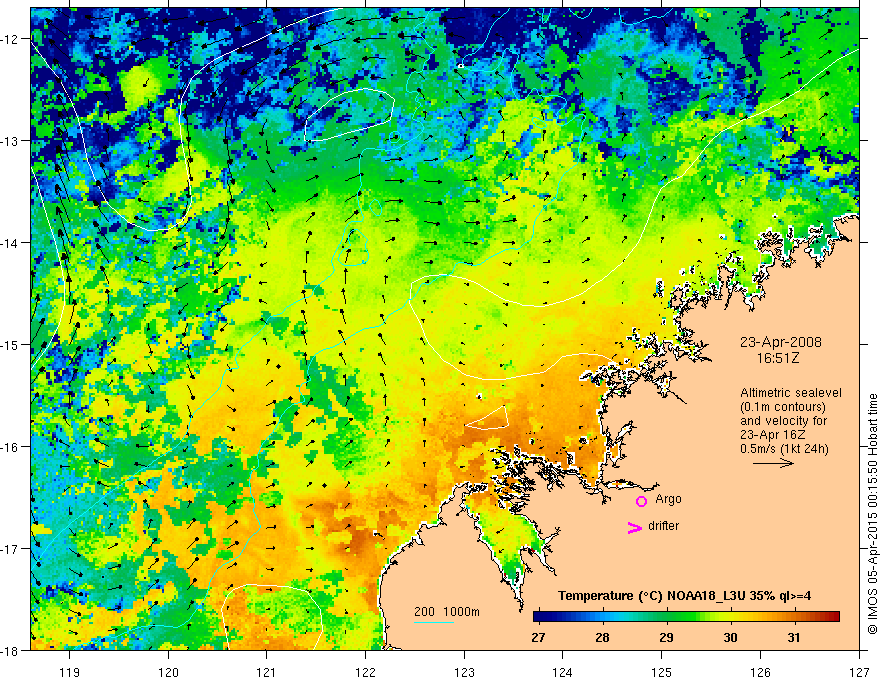The image size is (880, 680).
Task: Click the '16:51Z' time label
Action: [778, 358]
